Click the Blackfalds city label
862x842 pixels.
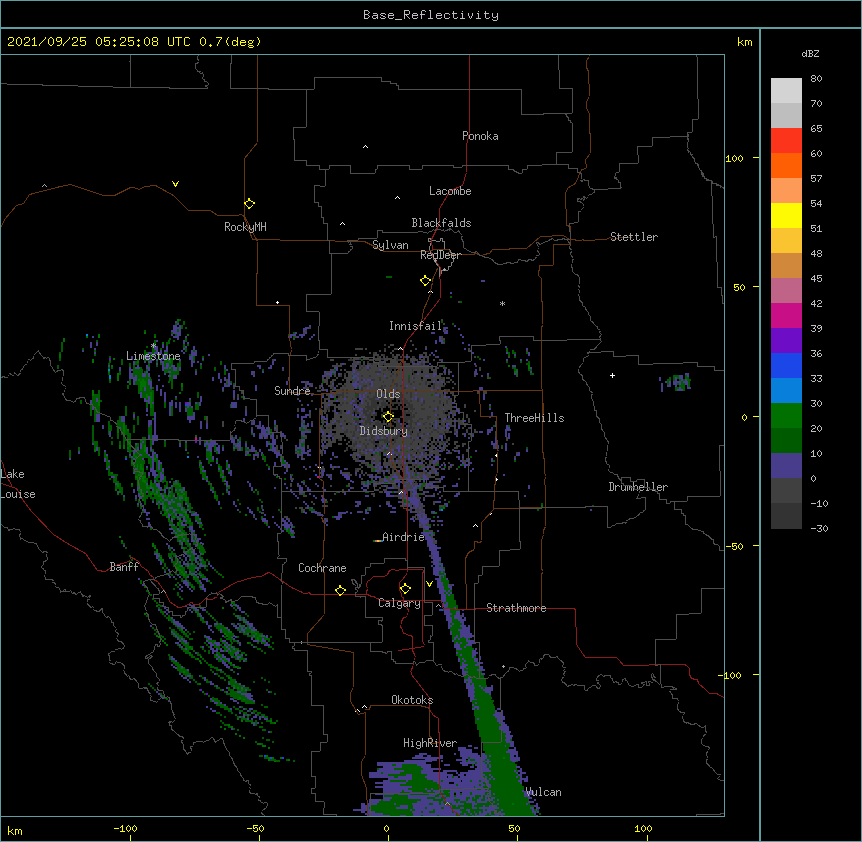coord(441,223)
